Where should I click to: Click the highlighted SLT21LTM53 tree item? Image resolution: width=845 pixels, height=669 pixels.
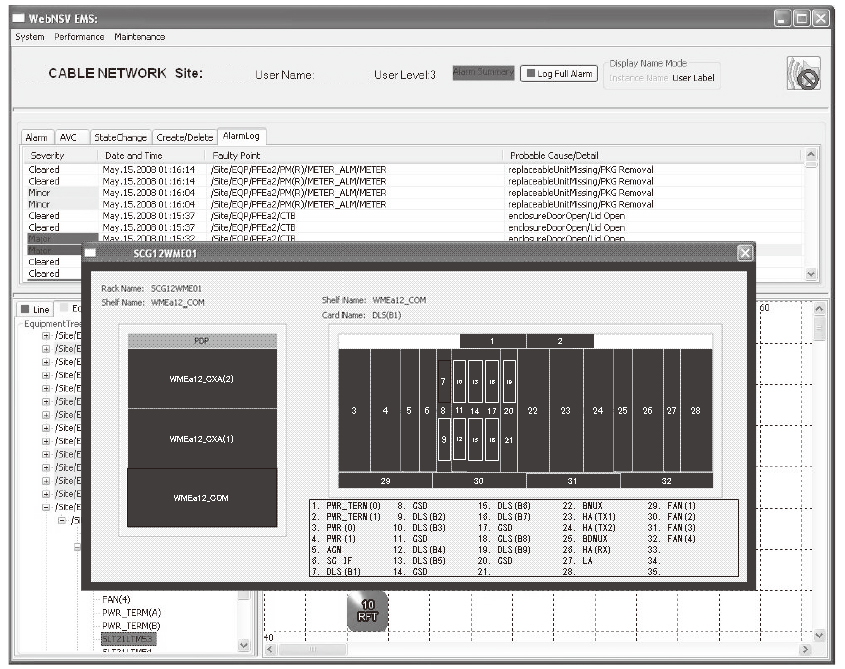[x=128, y=639]
